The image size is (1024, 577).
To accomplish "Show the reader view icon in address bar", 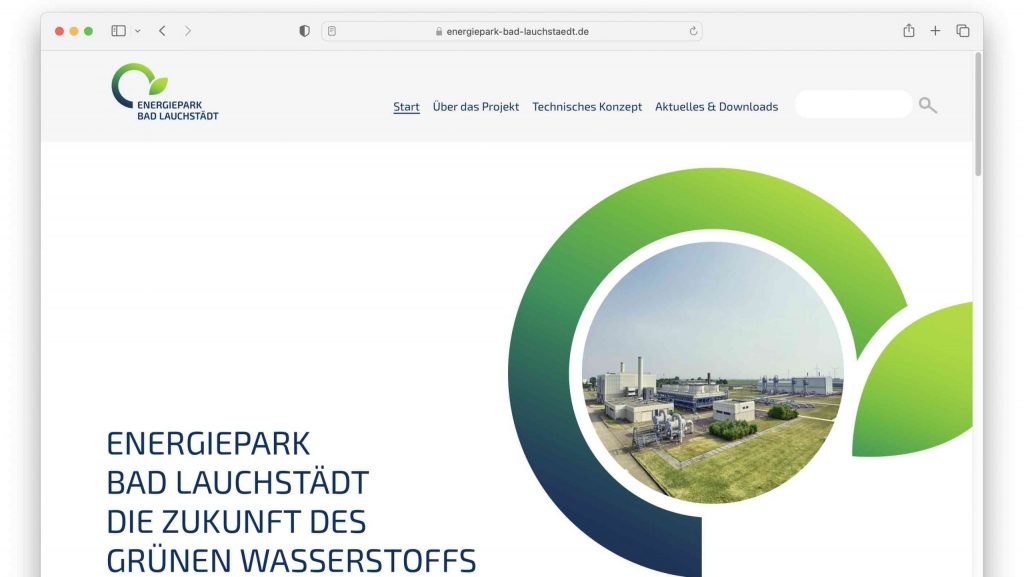I will click(332, 31).
